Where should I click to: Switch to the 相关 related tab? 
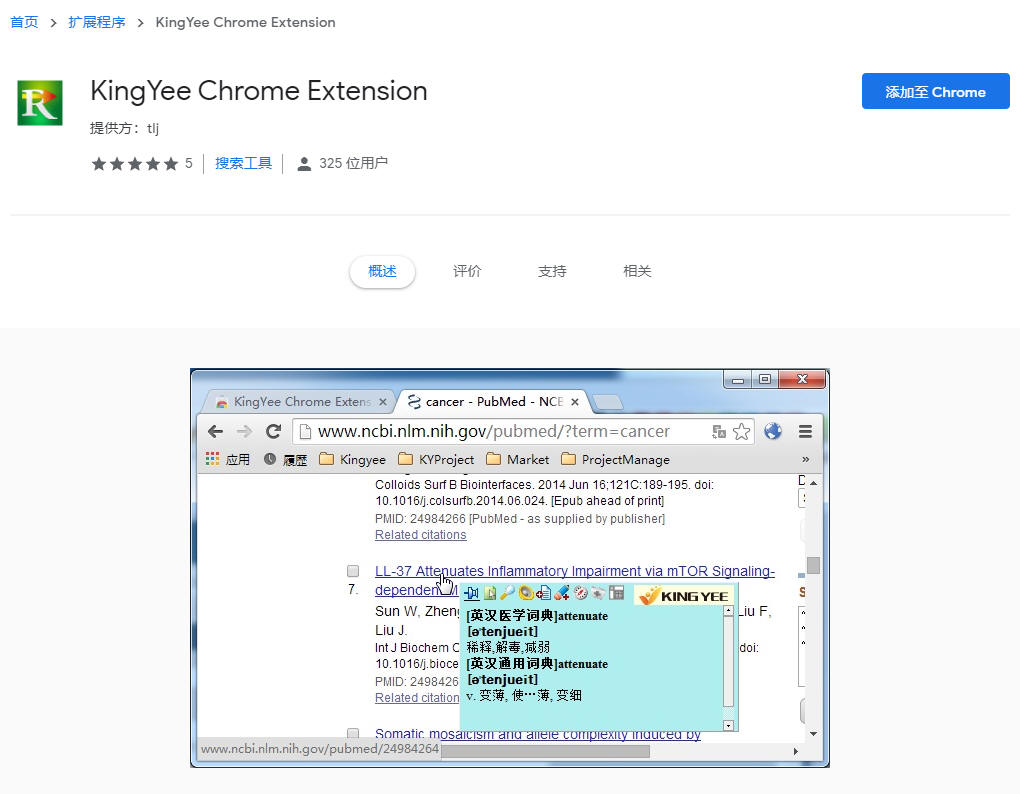637,271
